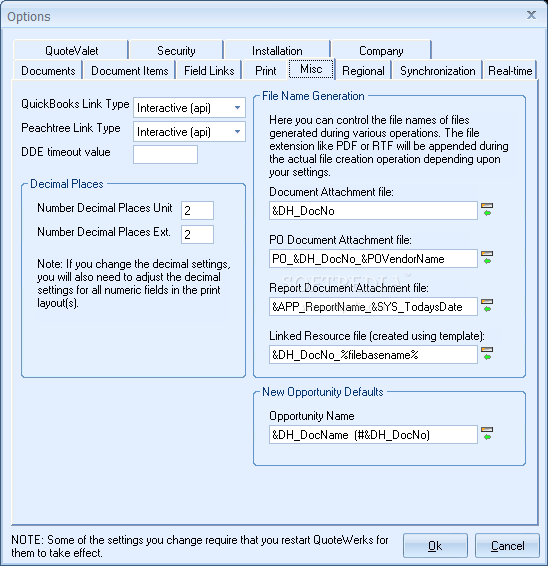
Task: Switch to the Security tab
Action: point(176,50)
